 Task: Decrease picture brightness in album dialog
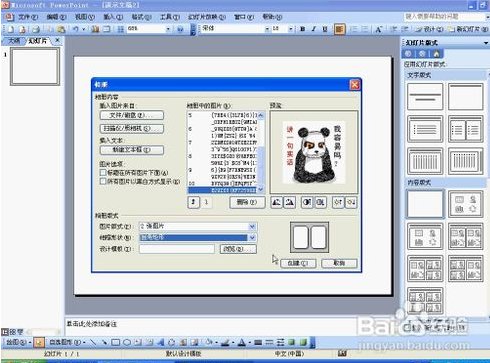(351, 202)
